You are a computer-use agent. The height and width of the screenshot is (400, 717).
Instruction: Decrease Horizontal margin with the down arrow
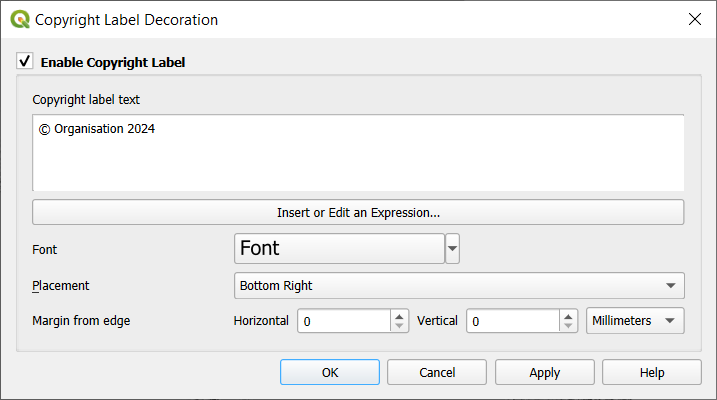click(400, 327)
